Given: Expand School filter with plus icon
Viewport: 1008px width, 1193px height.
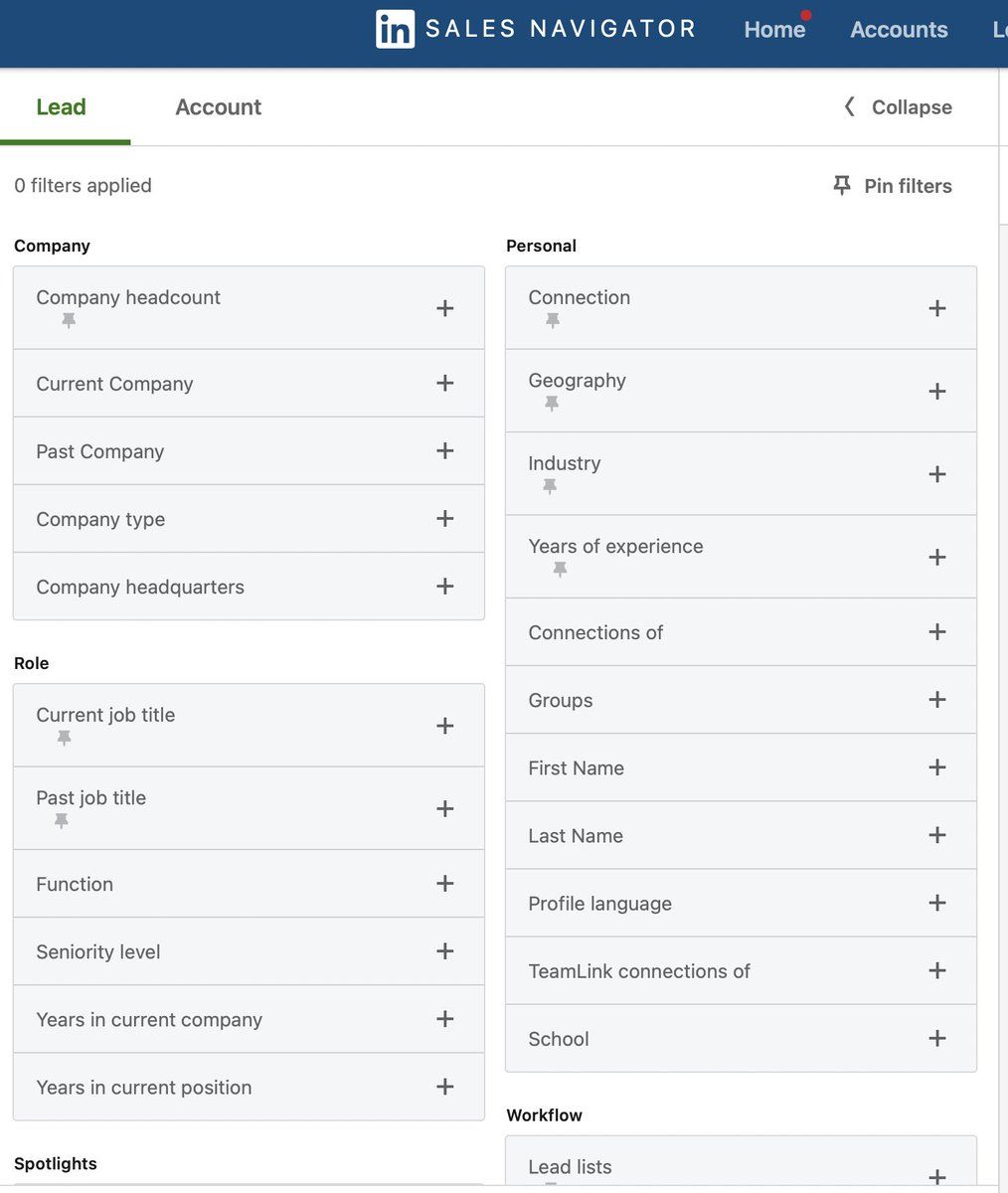Looking at the screenshot, I should pyautogui.click(x=937, y=1037).
